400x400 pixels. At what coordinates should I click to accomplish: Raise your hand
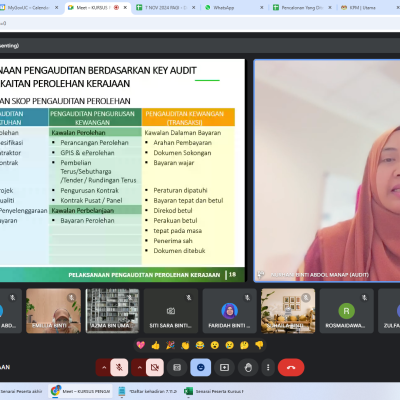[x=248, y=367]
